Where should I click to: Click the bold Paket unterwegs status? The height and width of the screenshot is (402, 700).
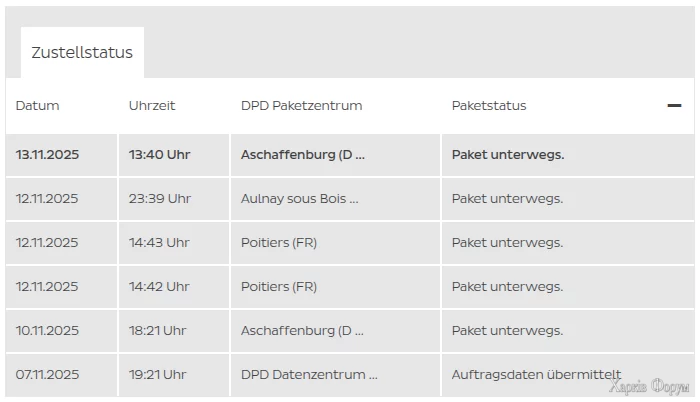[508, 155]
